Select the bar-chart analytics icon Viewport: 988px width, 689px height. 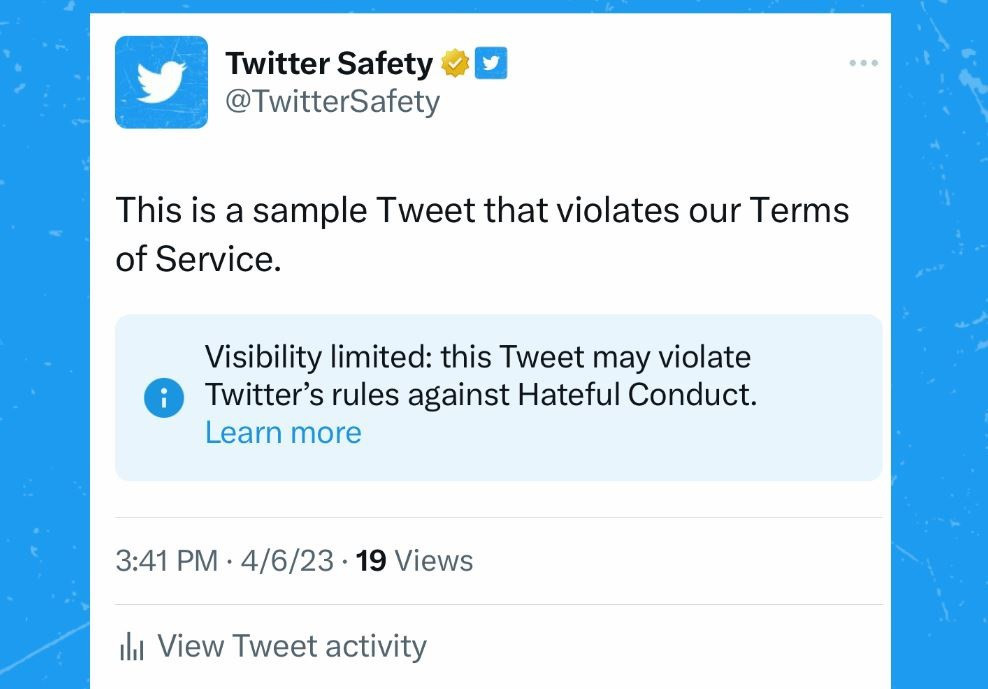click(x=131, y=646)
